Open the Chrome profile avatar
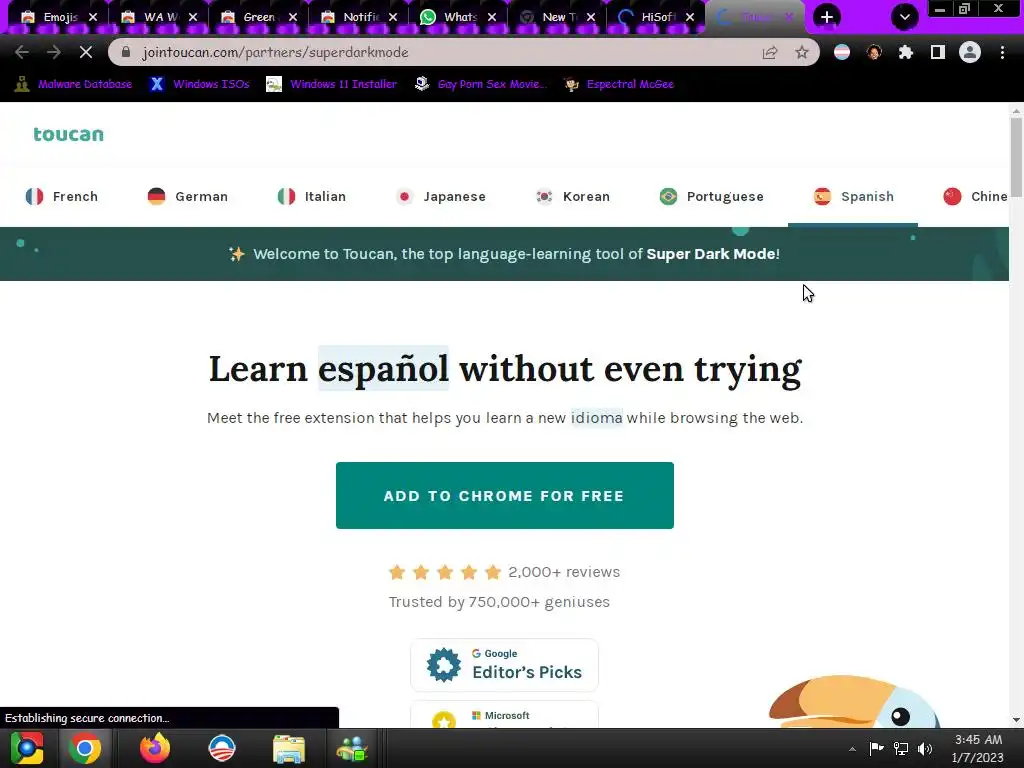This screenshot has height=768, width=1024. (970, 52)
